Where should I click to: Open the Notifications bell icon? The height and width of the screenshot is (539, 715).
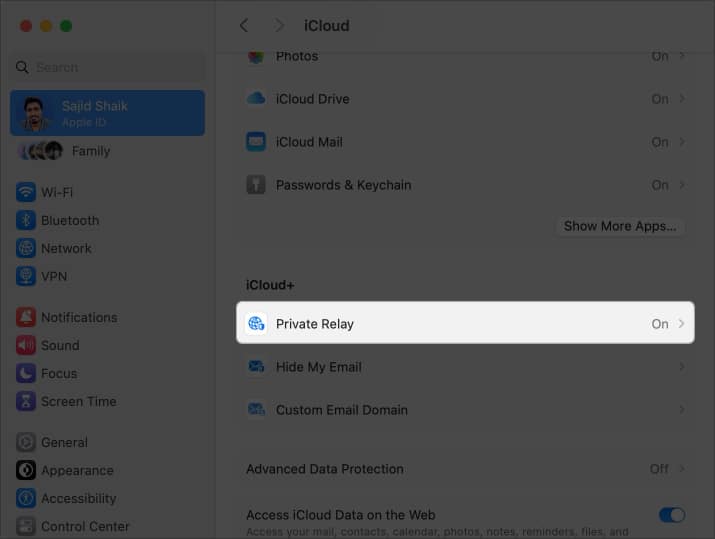26,317
